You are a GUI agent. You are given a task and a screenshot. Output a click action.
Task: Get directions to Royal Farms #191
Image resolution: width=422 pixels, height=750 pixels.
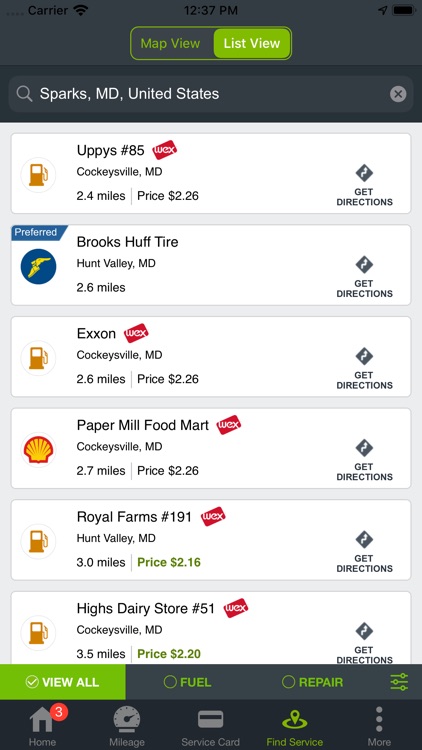tap(364, 551)
